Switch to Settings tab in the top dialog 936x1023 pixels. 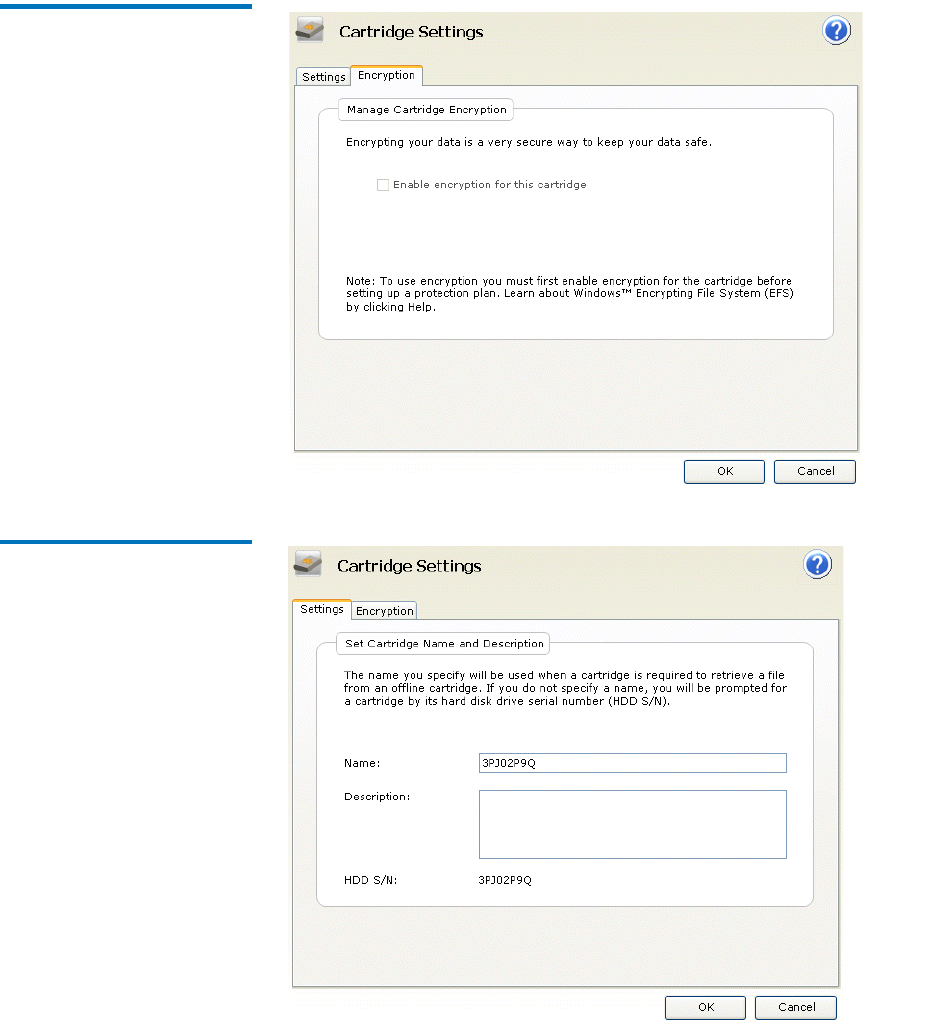click(324, 77)
